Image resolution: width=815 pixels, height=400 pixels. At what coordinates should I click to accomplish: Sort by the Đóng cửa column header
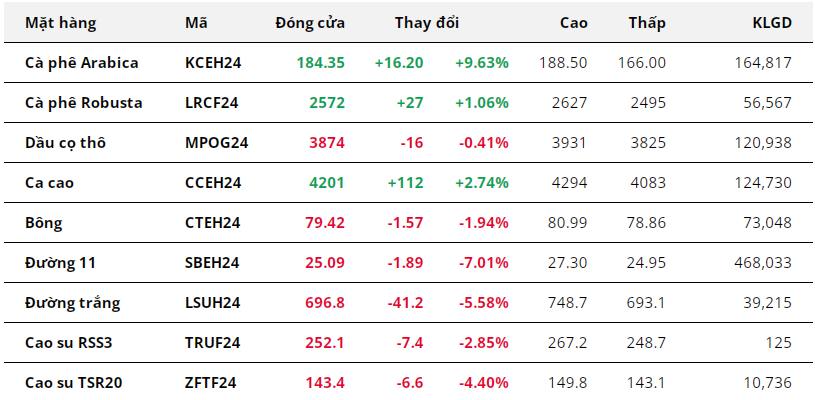click(x=310, y=22)
